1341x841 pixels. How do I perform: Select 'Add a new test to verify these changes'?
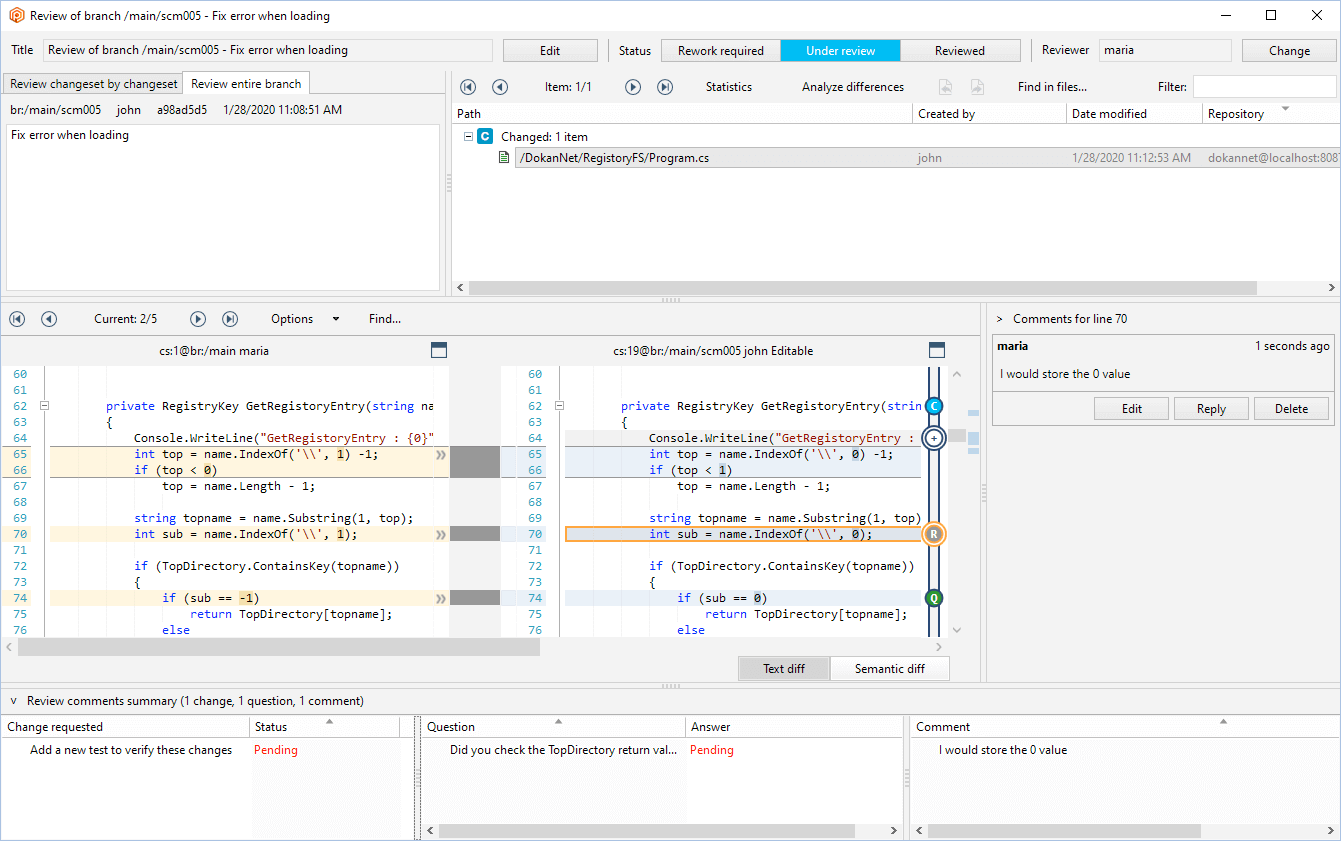click(131, 750)
